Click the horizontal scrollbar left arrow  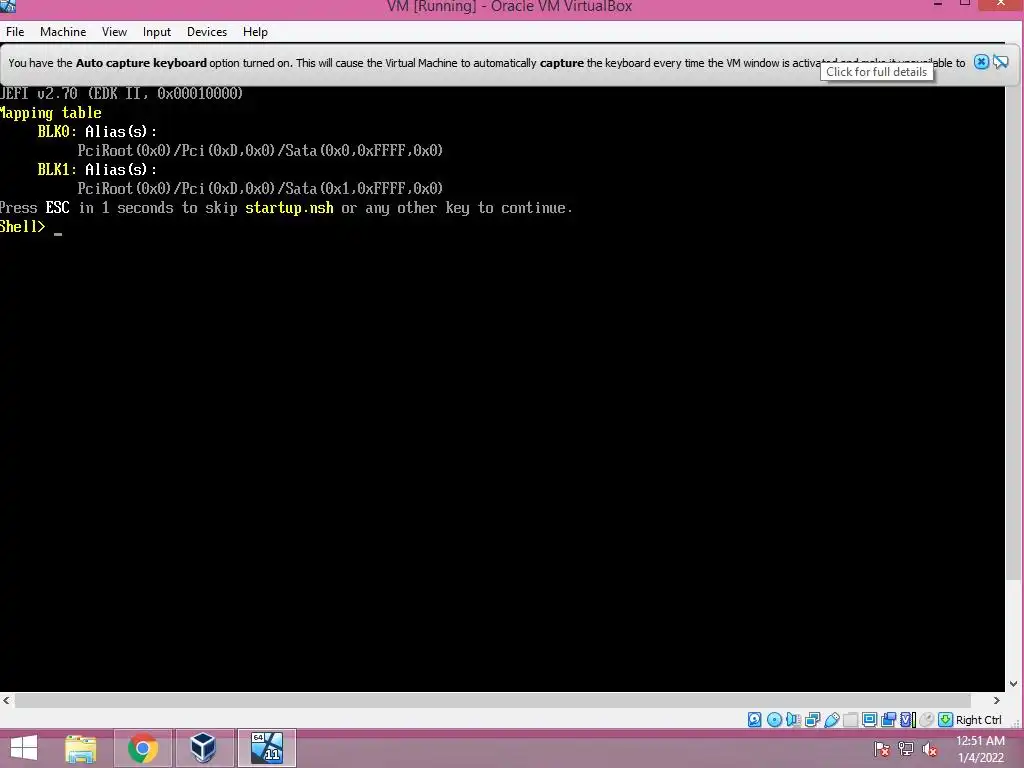tap(7, 700)
